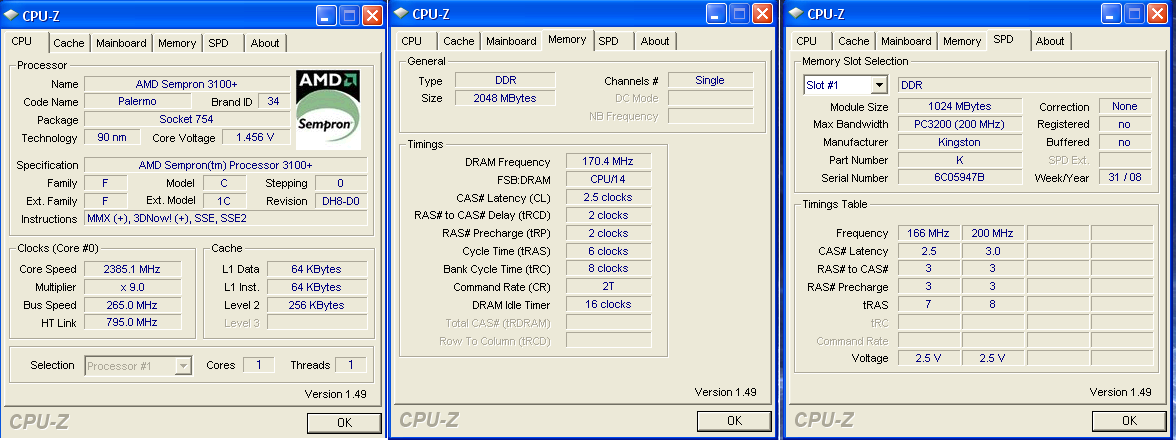Open the Cache tab in the left CPU-Z window

pos(69,43)
